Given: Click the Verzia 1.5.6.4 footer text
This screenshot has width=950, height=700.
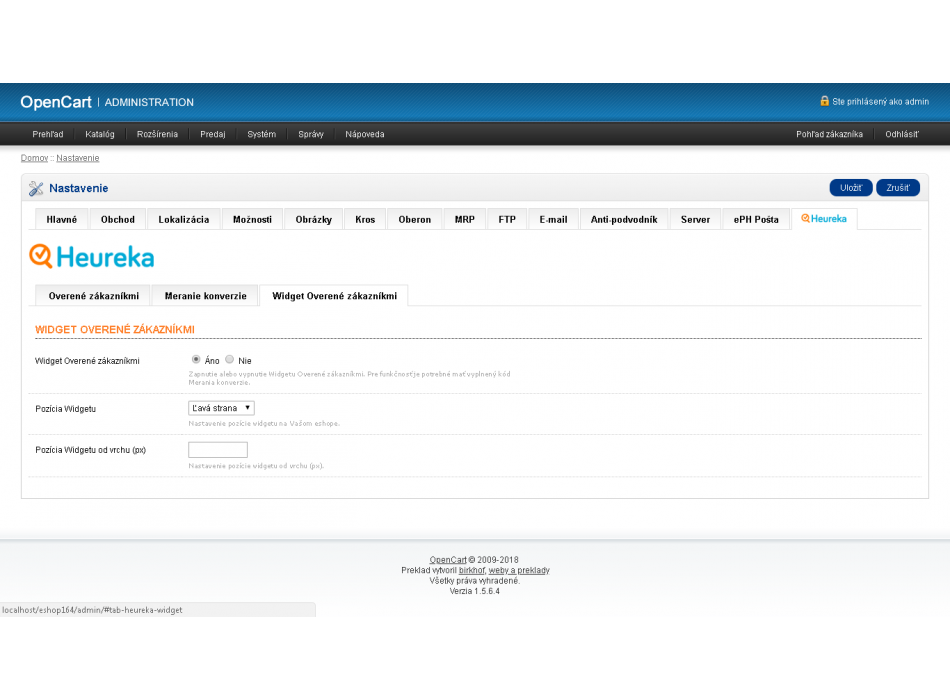Looking at the screenshot, I should [474, 591].
